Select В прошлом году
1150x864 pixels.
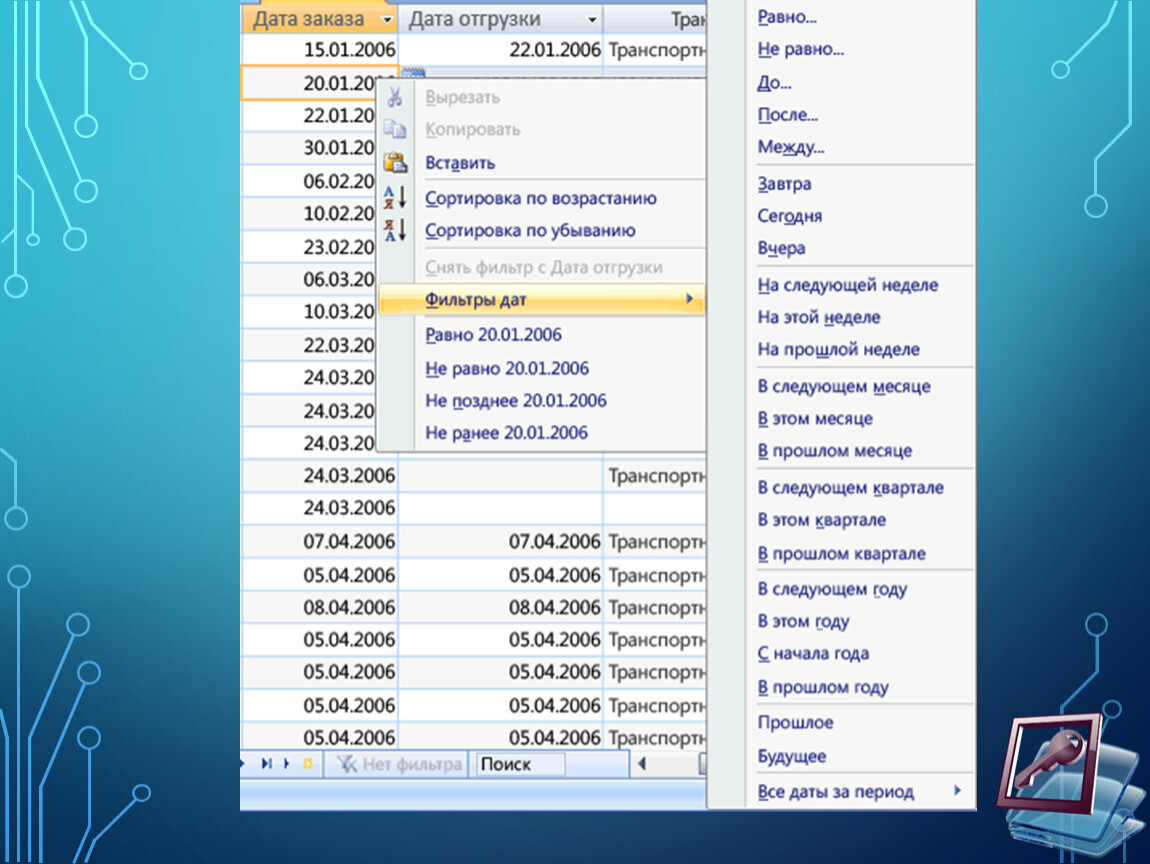(823, 687)
